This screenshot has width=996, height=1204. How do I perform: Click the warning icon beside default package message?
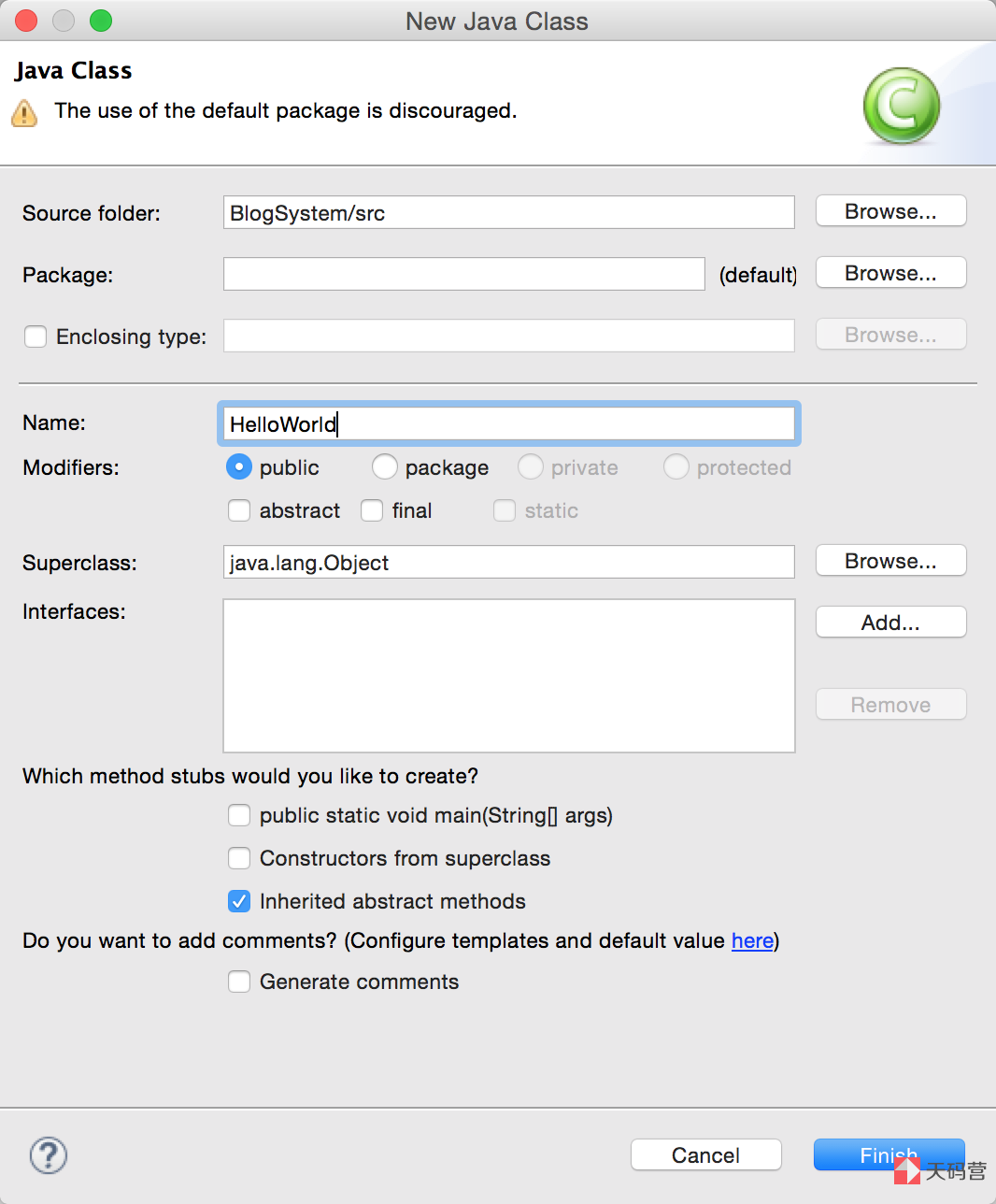24,113
